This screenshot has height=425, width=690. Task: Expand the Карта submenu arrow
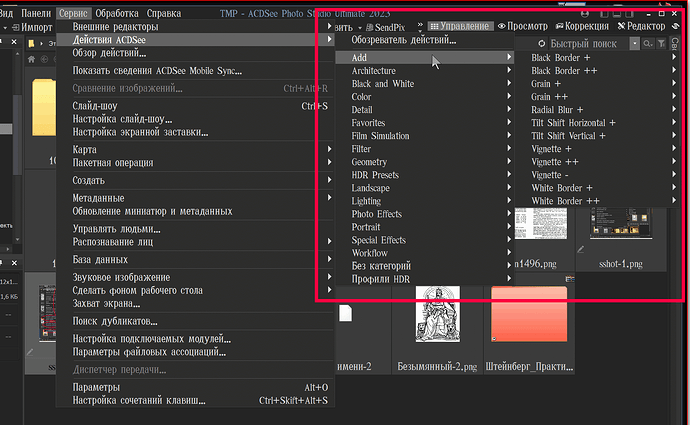pyautogui.click(x=329, y=149)
